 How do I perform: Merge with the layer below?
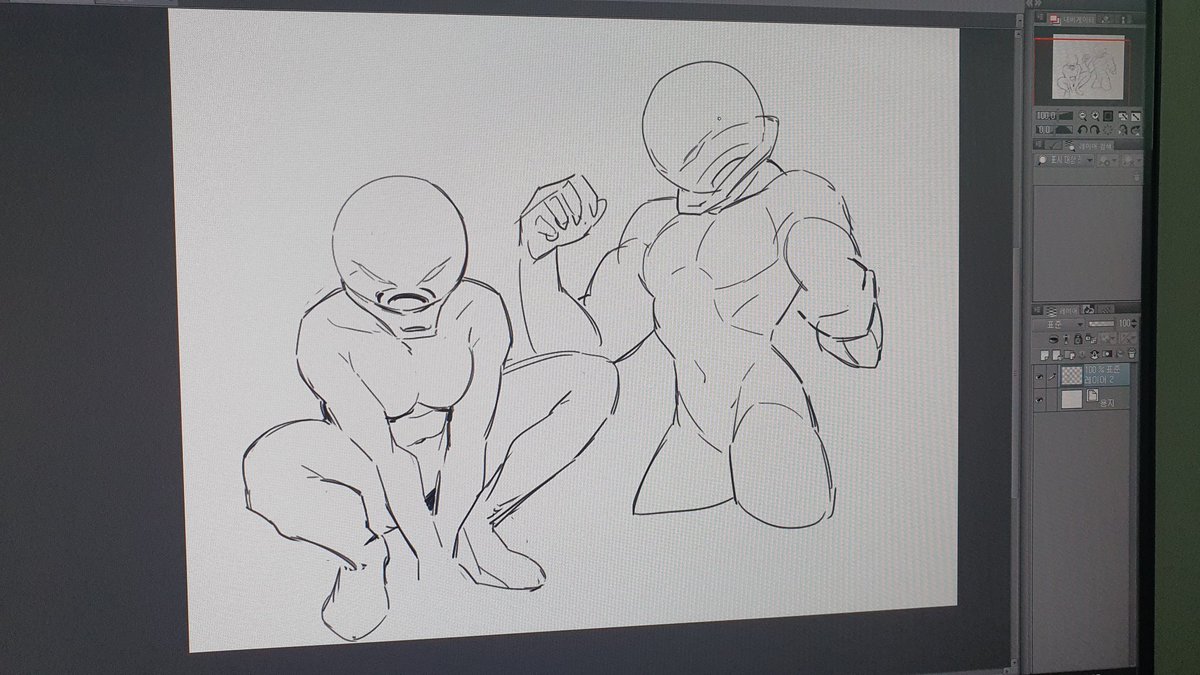[x=1094, y=355]
